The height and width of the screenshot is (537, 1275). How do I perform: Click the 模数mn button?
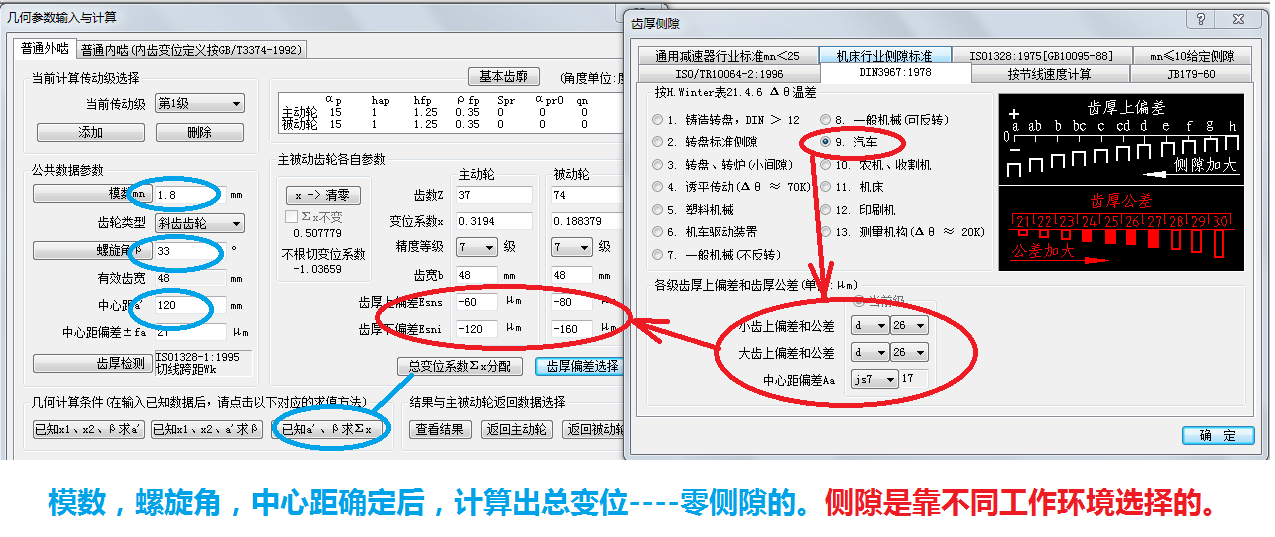coord(92,194)
